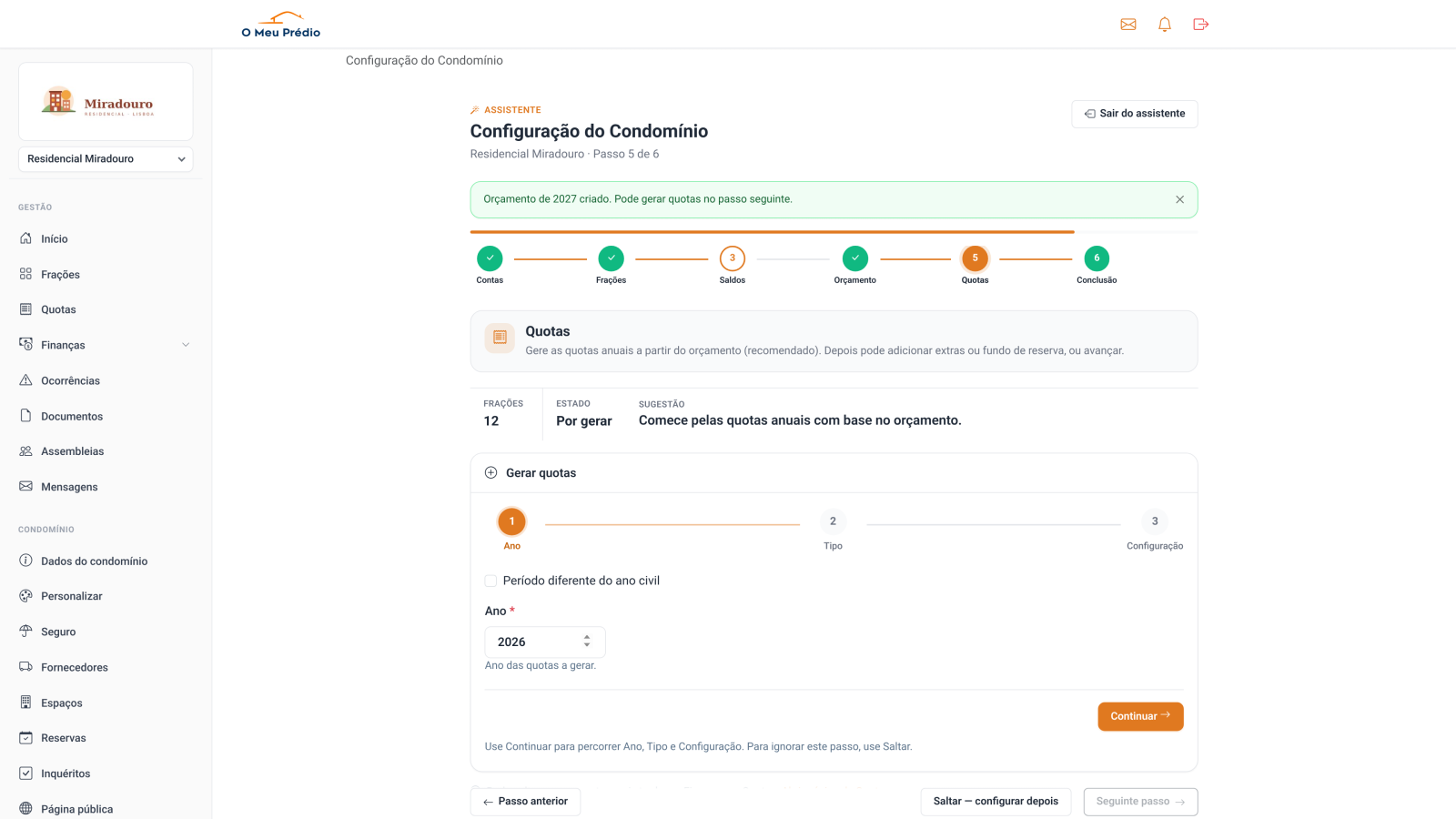The height and width of the screenshot is (819, 1456).
Task: Jump to Saldos step 3 circle
Action: click(733, 258)
